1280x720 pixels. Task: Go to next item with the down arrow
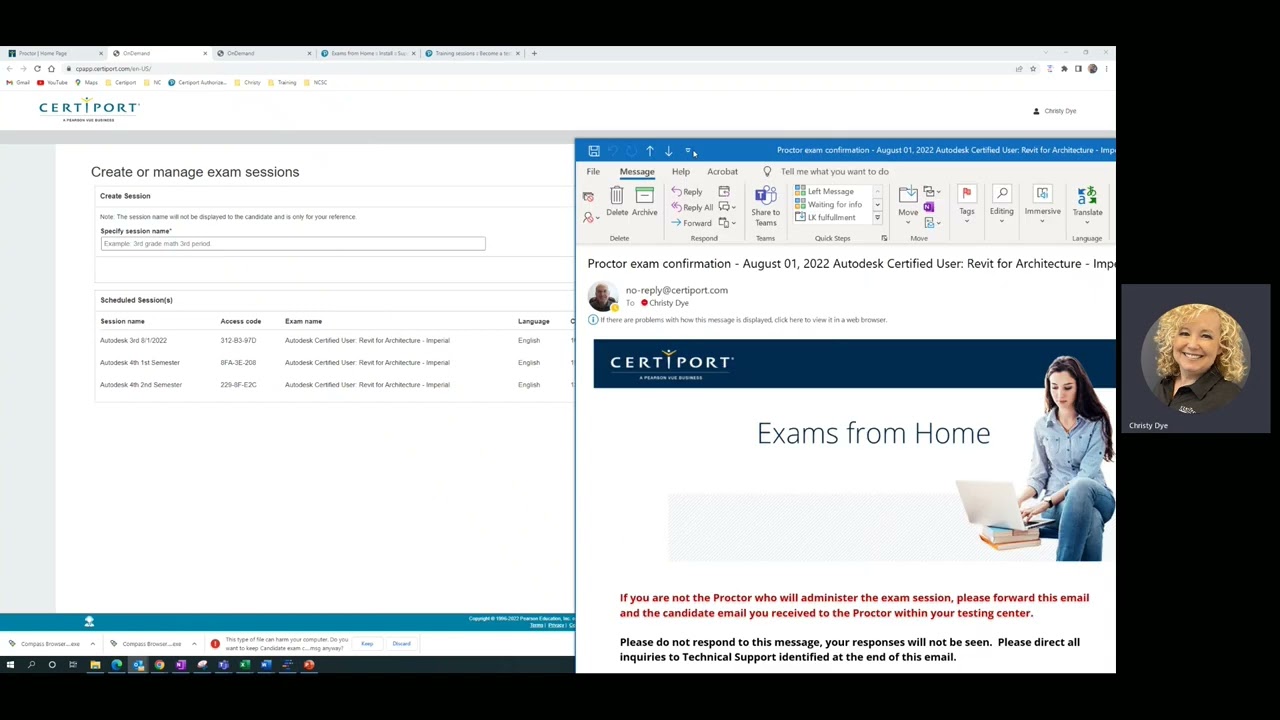(669, 151)
